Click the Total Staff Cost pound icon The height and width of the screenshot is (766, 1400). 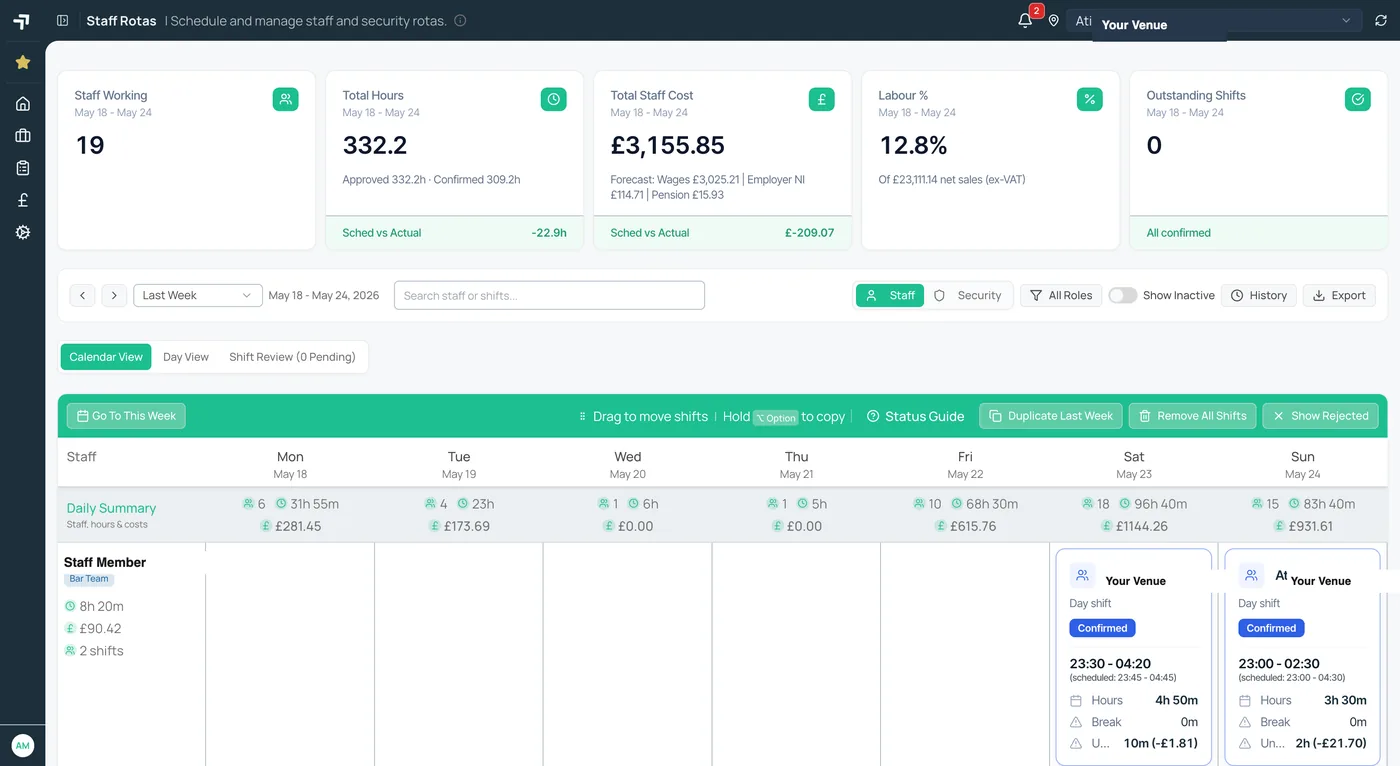coord(821,99)
